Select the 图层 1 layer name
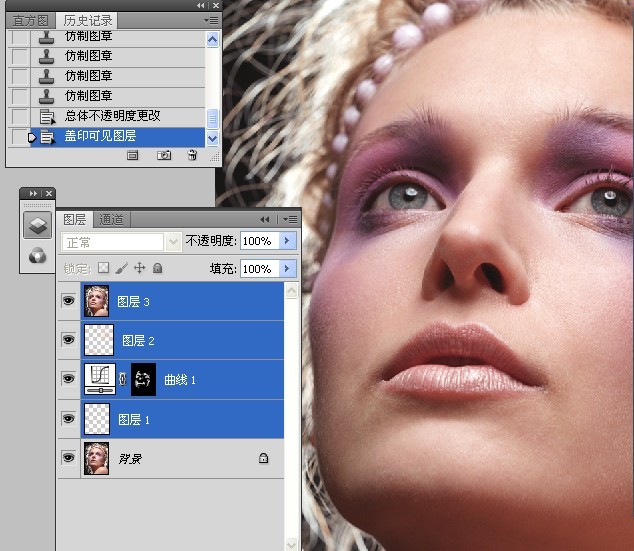The width and height of the screenshot is (634, 551). pos(134,420)
